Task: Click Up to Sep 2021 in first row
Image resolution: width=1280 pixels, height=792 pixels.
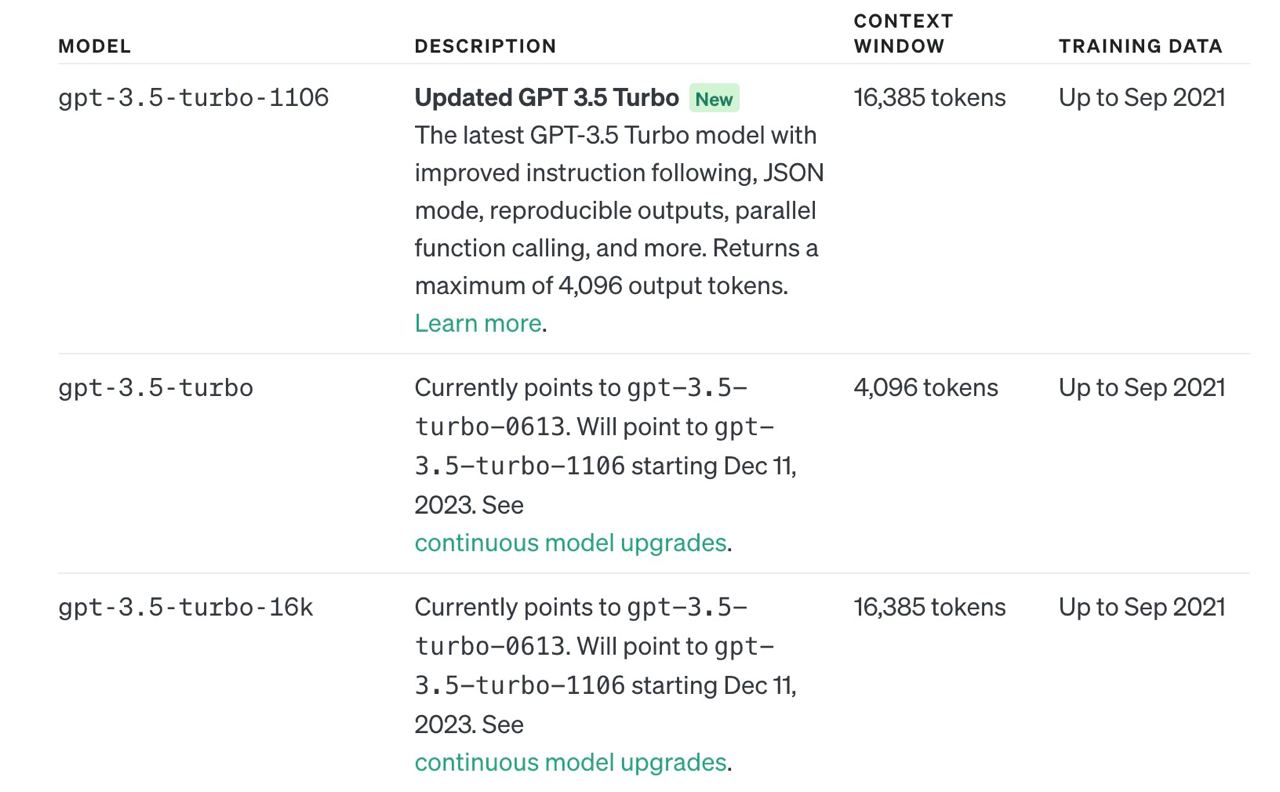Action: pos(1141,98)
